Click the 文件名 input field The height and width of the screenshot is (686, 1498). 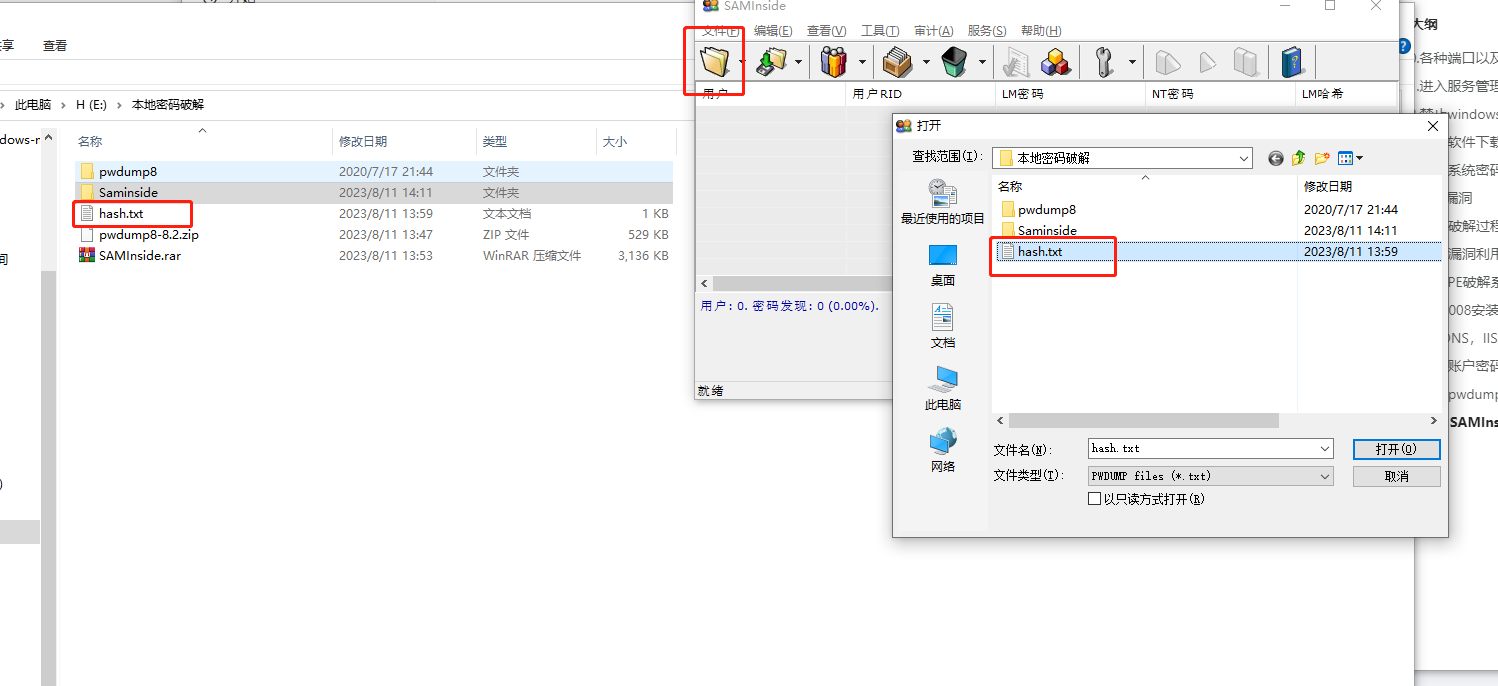pyautogui.click(x=1203, y=449)
